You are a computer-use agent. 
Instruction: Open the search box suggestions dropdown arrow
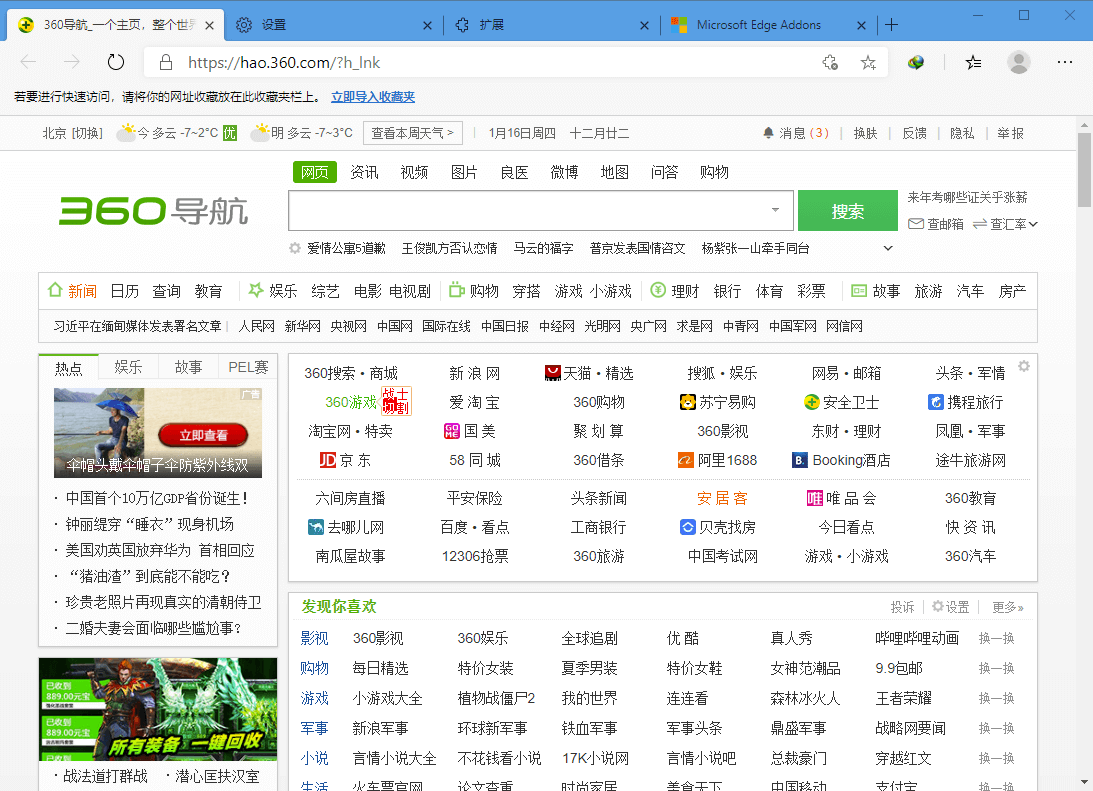tap(775, 210)
